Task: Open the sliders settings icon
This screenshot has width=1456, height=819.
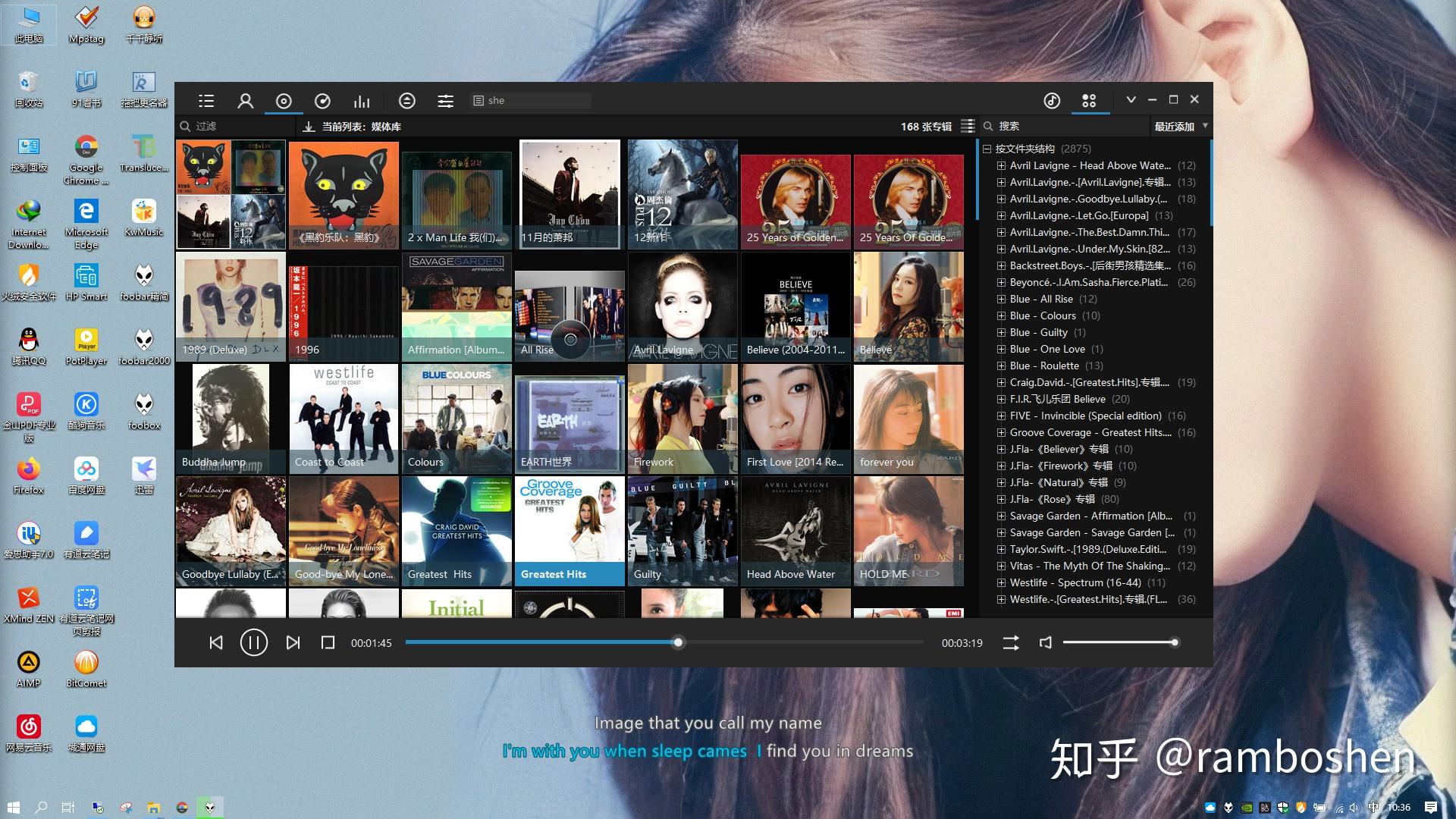Action: tap(446, 100)
